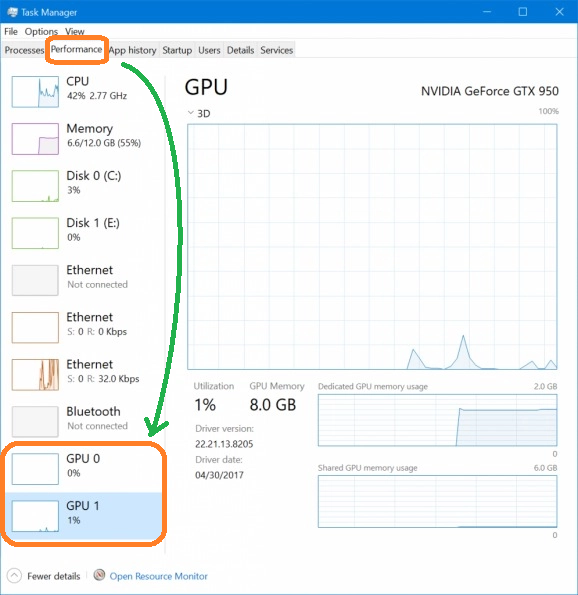Click the 3D GPU utilization graph

(372, 247)
